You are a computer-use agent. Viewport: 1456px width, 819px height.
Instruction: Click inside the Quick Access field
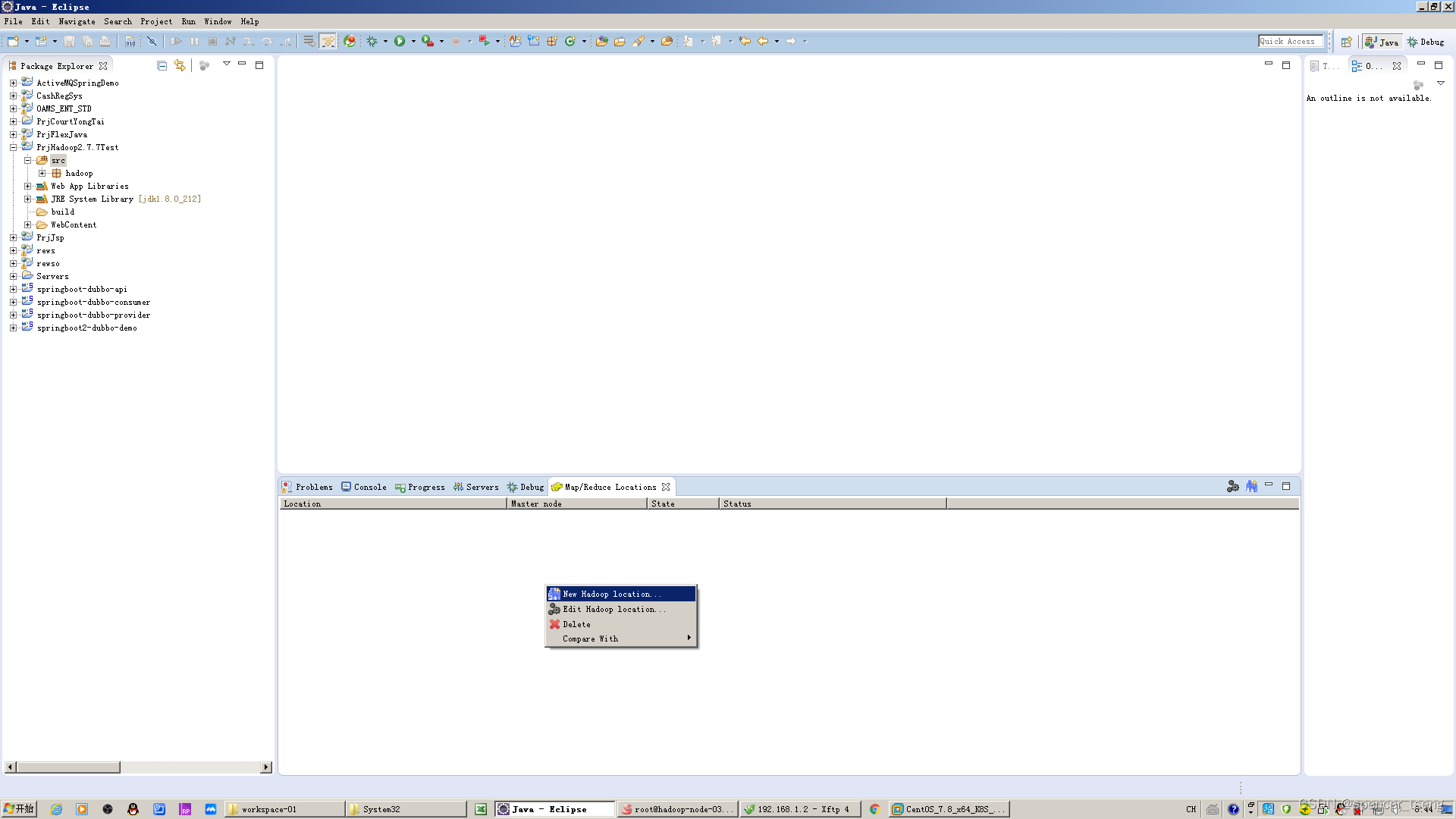1291,41
